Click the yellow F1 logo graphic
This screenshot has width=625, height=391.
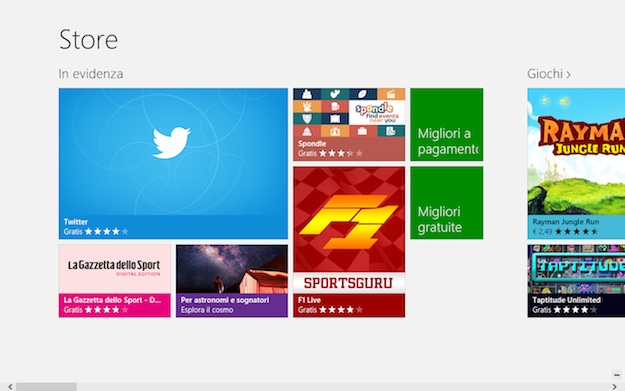(x=348, y=222)
